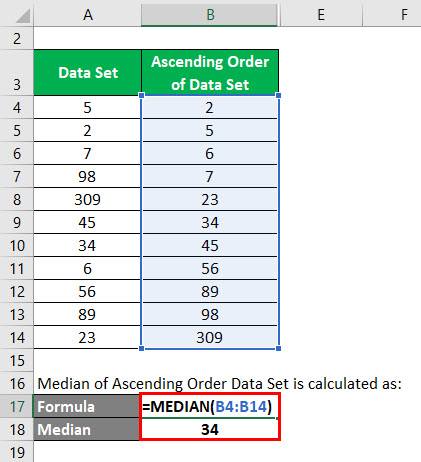Click the Select All corner triangle
This screenshot has width=421, height=462.
point(23,16)
